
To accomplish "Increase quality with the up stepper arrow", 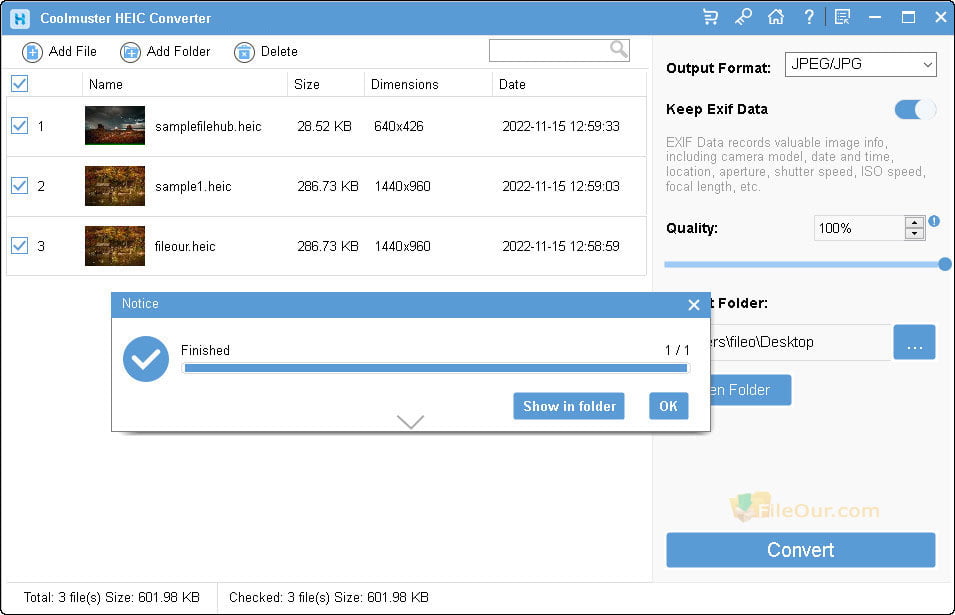I will click(x=914, y=223).
